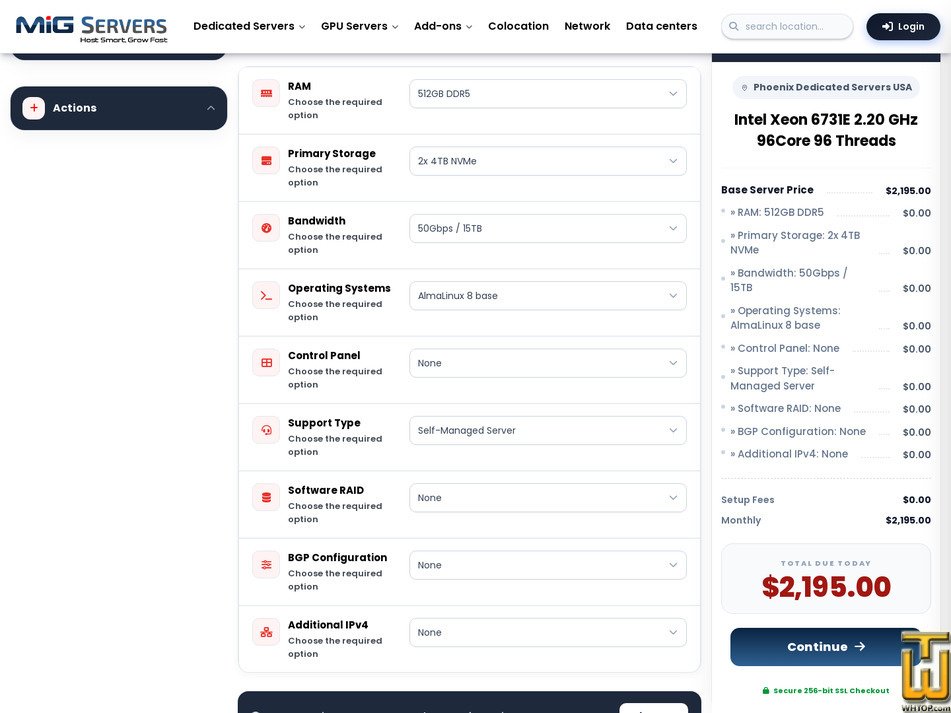Open the GPU Servers menu
Image resolution: width=951 pixels, height=713 pixels.
(x=360, y=26)
